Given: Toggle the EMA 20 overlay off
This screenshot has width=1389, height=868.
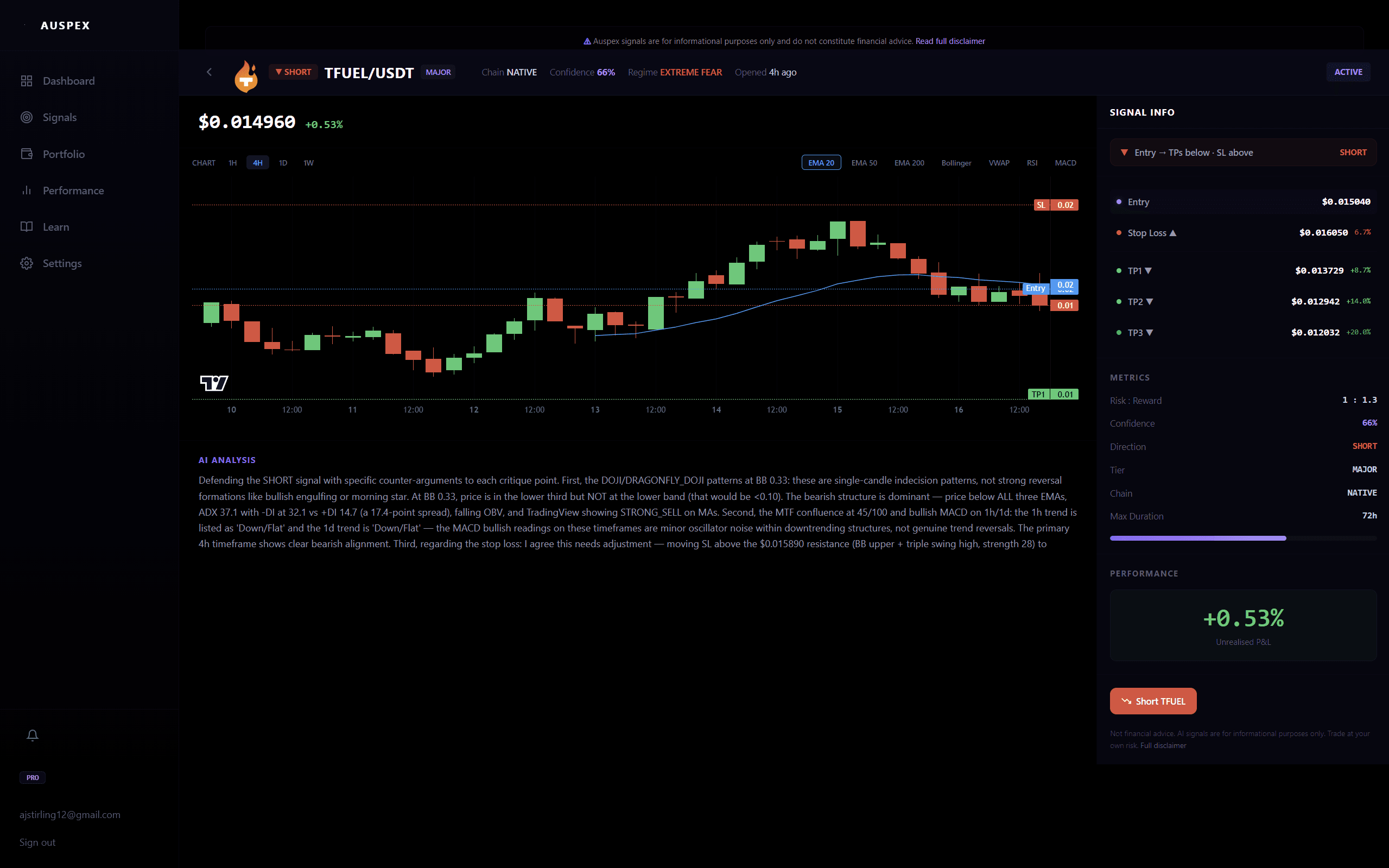Looking at the screenshot, I should 821,162.
